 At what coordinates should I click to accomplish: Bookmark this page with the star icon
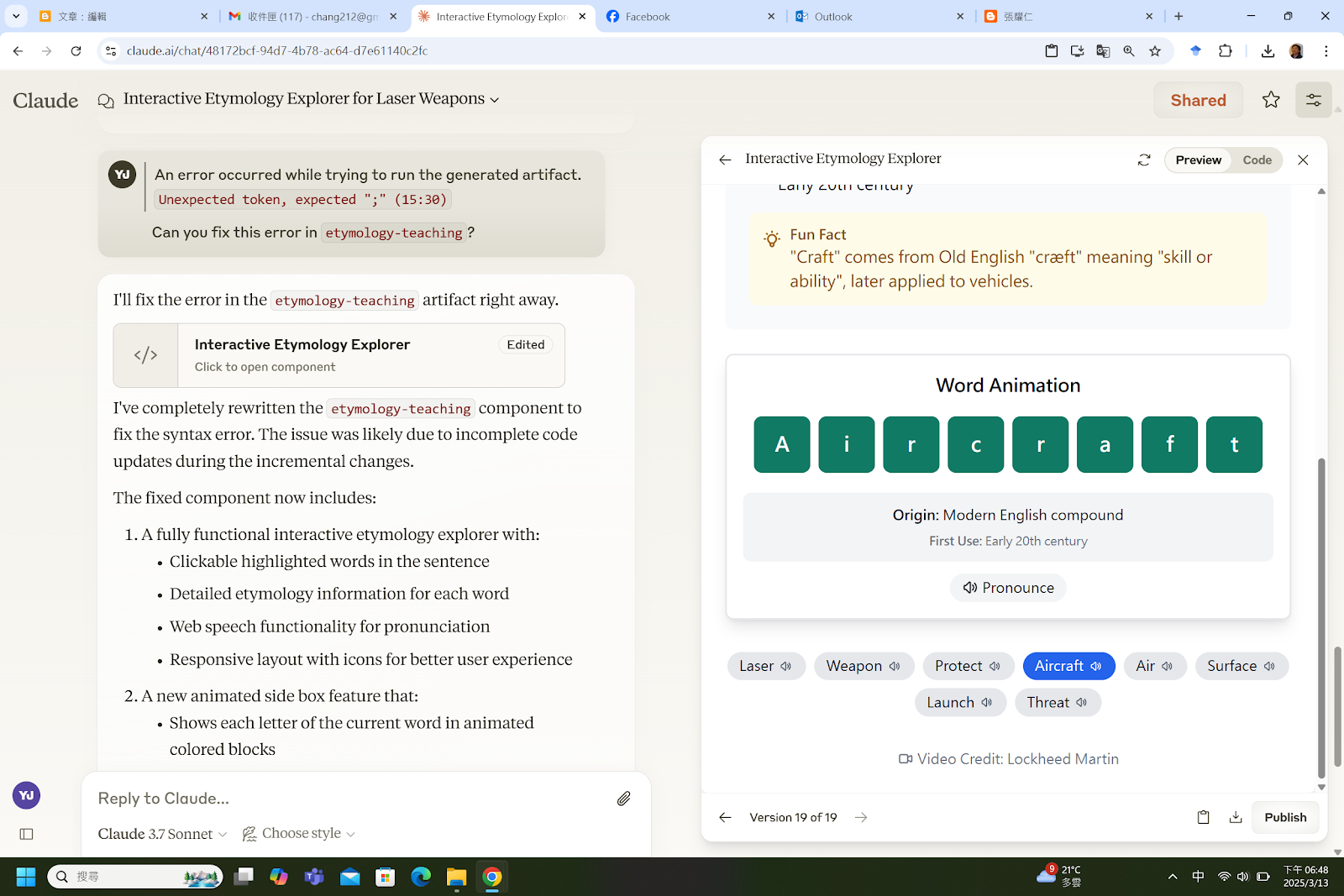(x=1155, y=51)
